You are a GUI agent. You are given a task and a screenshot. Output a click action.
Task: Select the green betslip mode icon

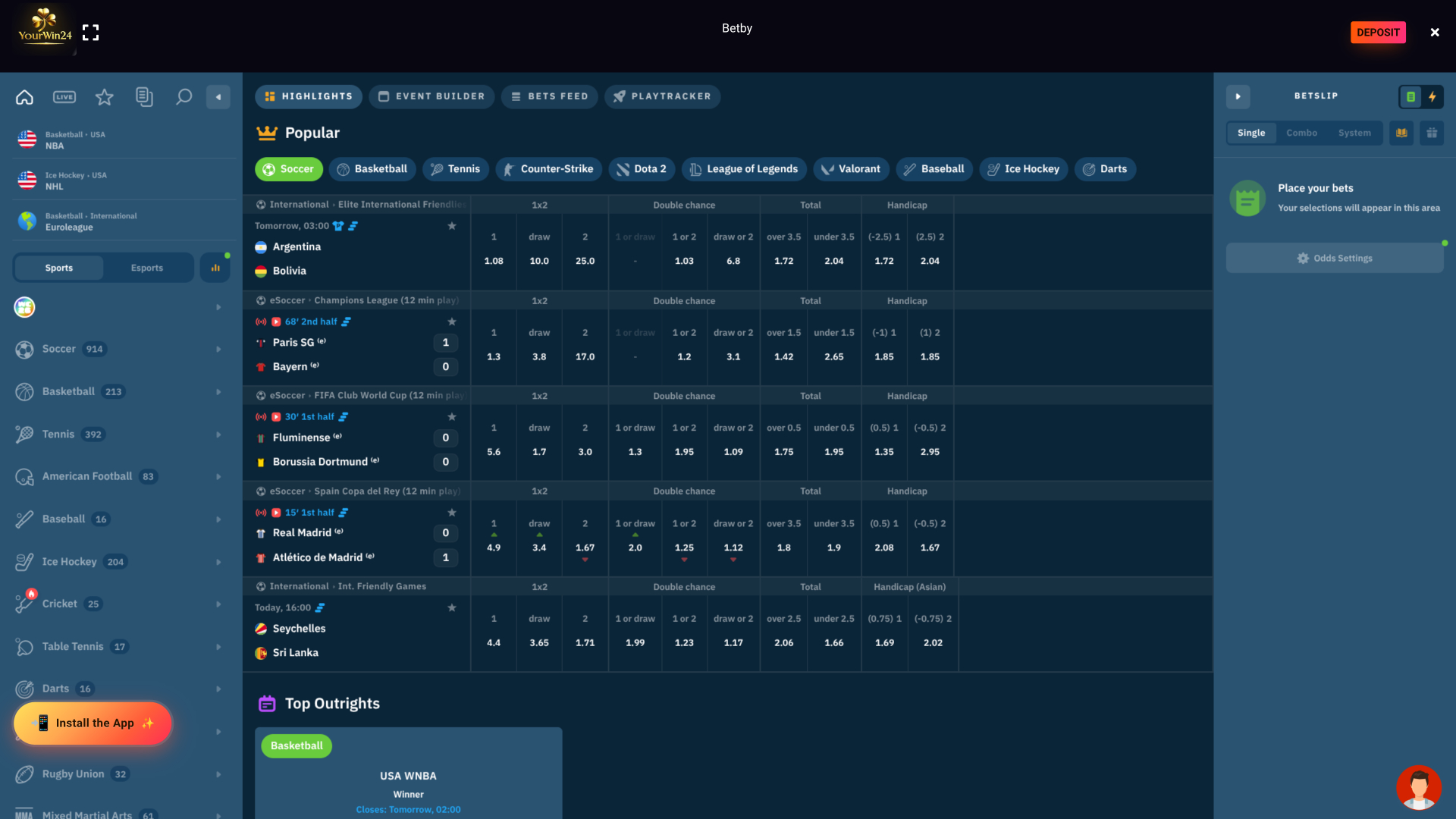(1410, 96)
